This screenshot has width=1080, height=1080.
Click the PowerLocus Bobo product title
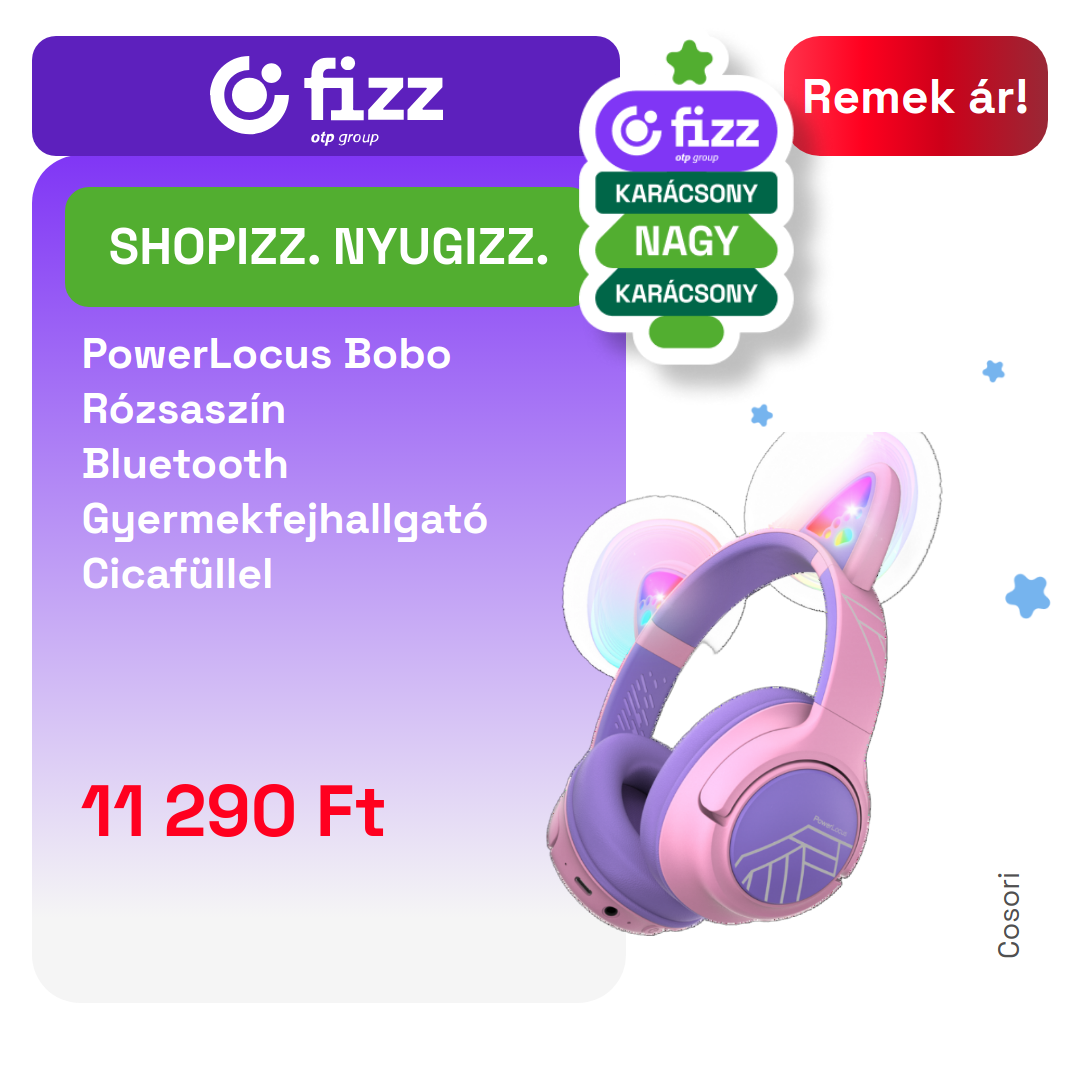tap(267, 354)
